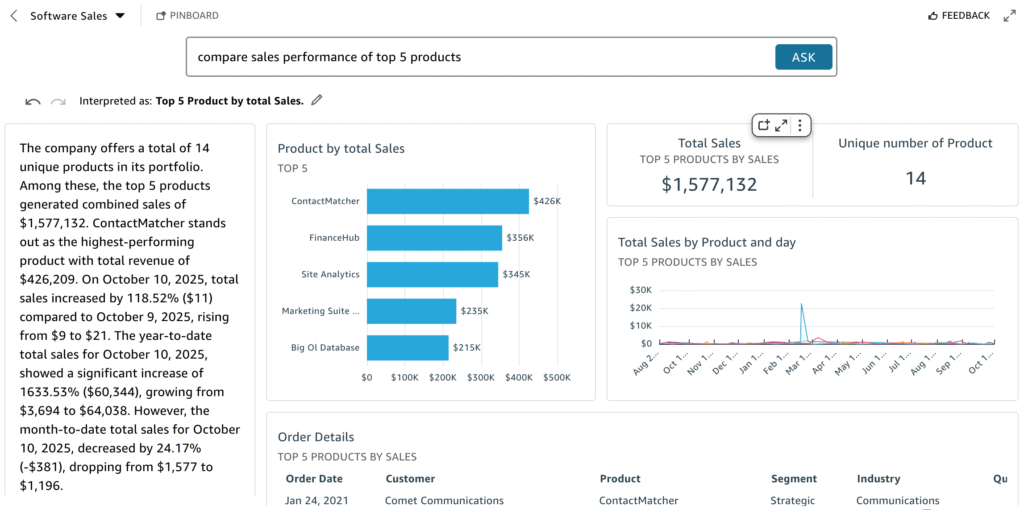The width and height of the screenshot is (1024, 510).
Task: Click the Industry column header
Action: pos(878,479)
